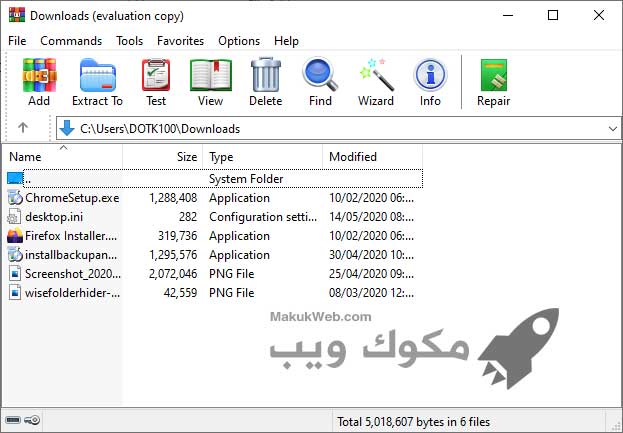Click the Repair toolbar icon
Viewport: 623px width, 433px height.
[x=494, y=75]
